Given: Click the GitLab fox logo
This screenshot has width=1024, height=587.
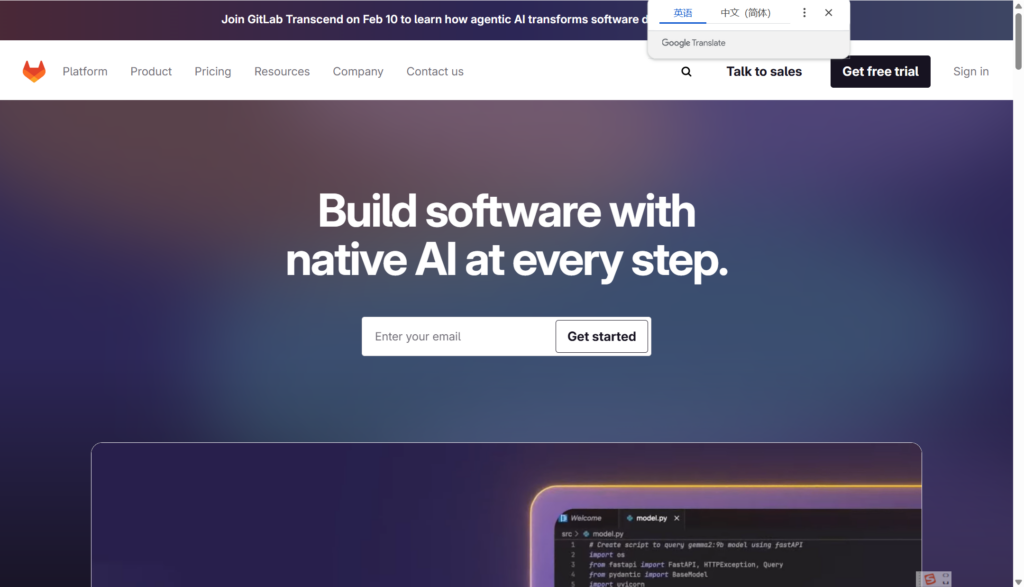Looking at the screenshot, I should (x=34, y=71).
